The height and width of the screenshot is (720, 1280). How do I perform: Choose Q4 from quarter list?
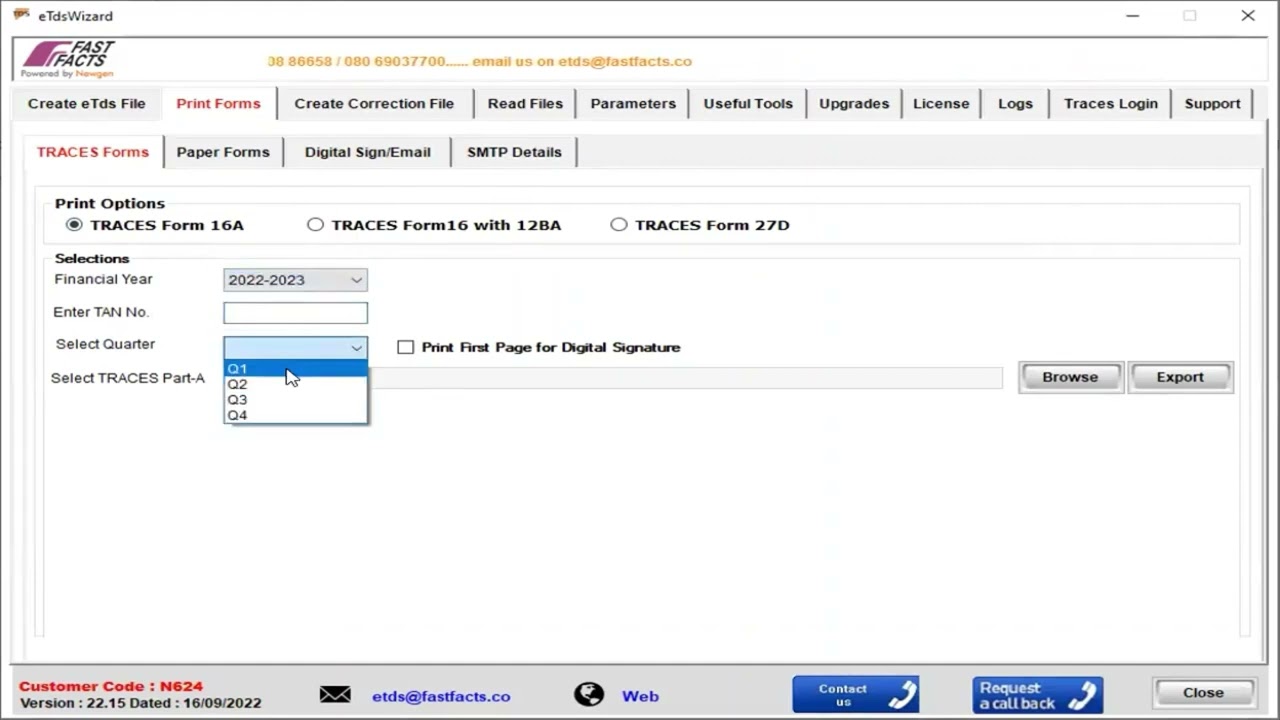coord(295,415)
